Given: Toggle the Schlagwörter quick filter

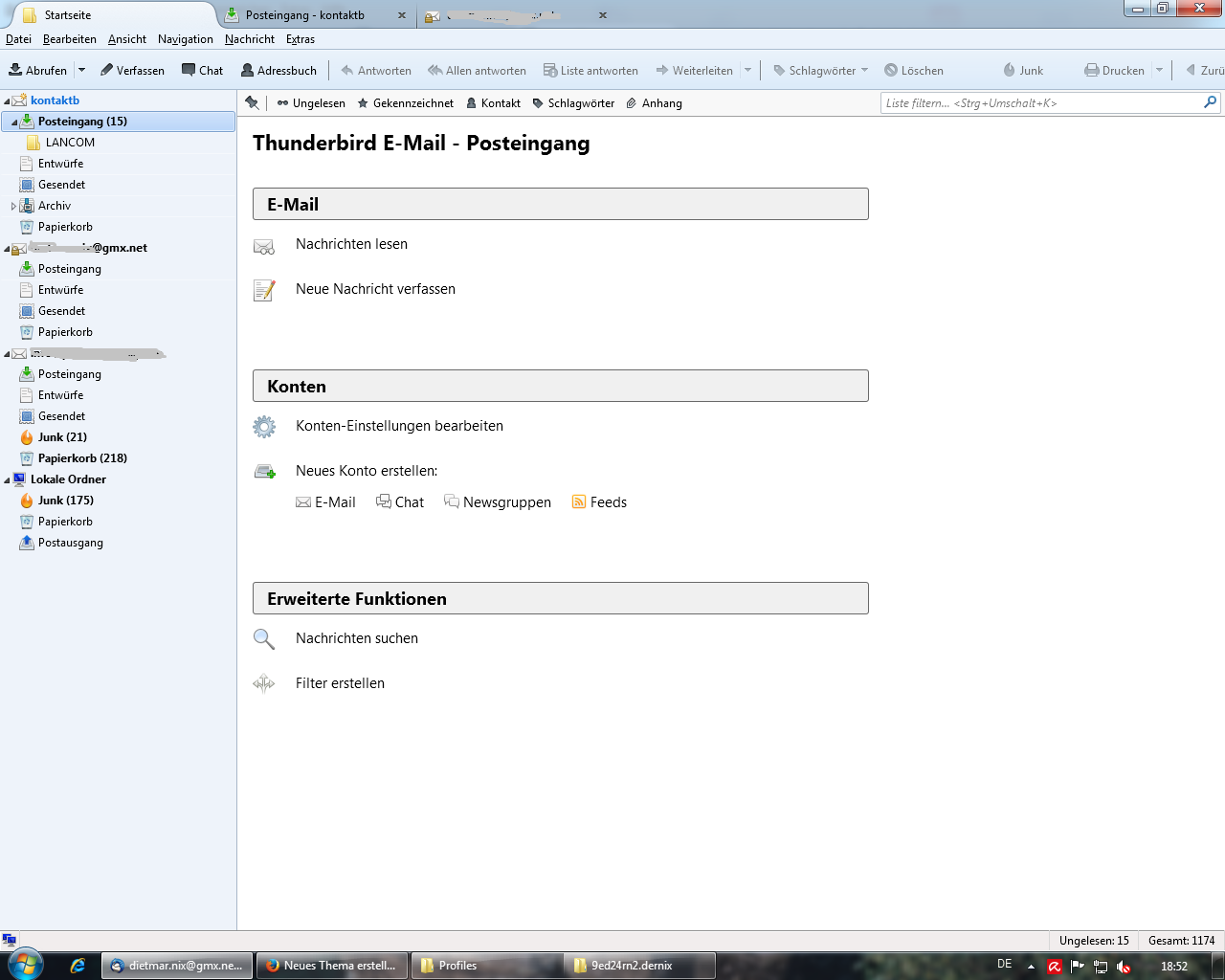Looking at the screenshot, I should (x=573, y=103).
